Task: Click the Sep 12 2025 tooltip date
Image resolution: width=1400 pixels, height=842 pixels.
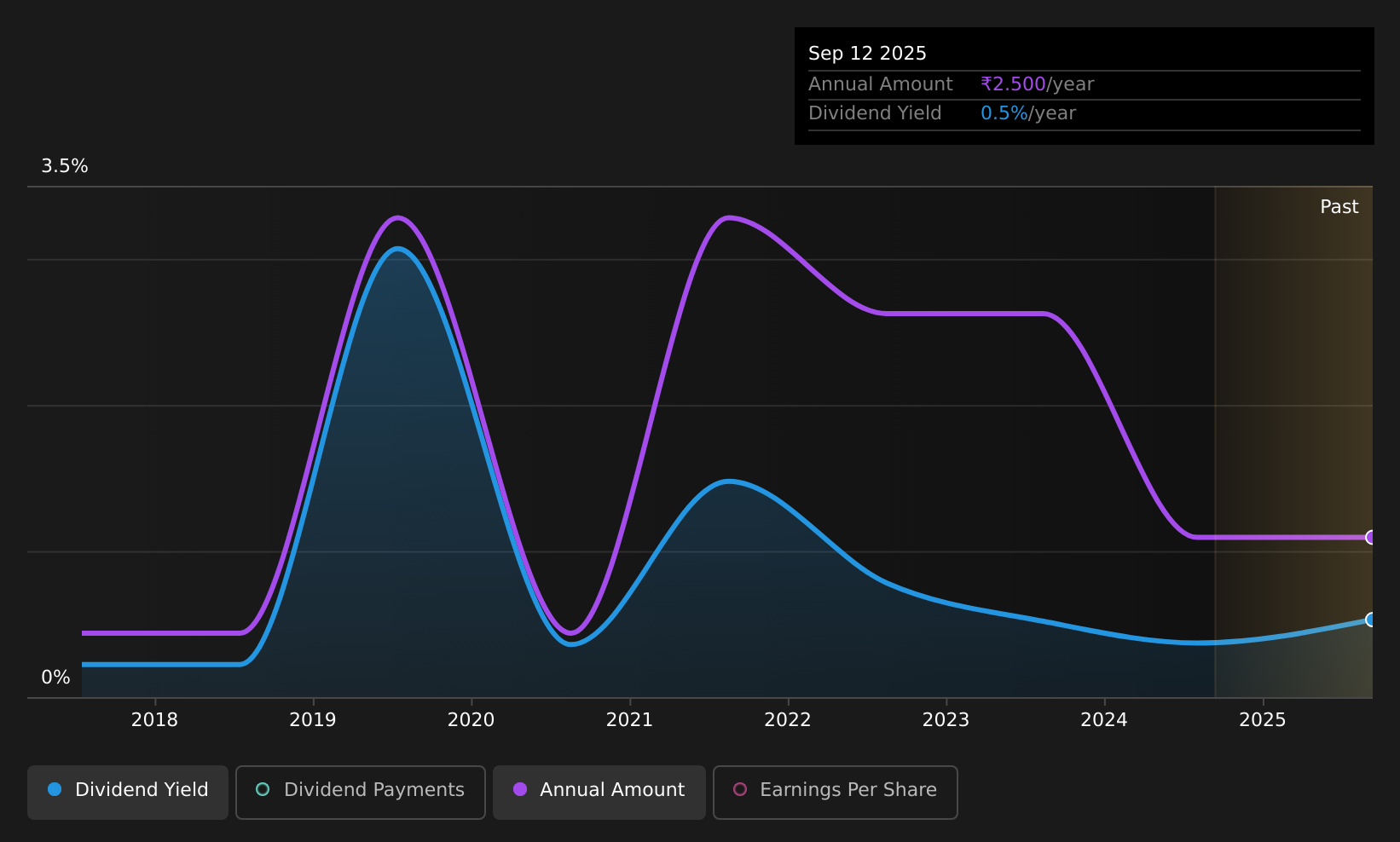Action: pos(867,54)
